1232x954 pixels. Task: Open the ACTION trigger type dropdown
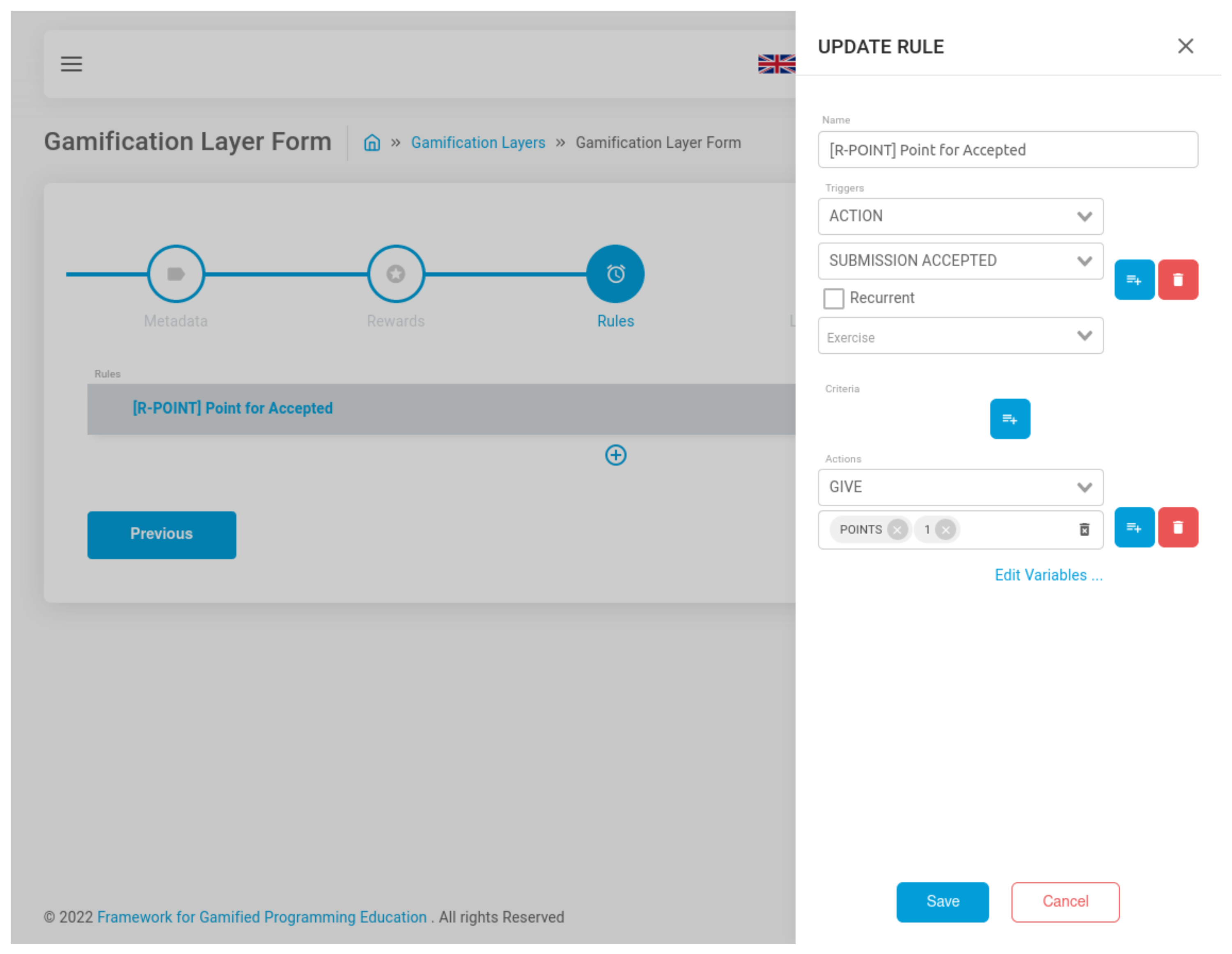click(960, 217)
